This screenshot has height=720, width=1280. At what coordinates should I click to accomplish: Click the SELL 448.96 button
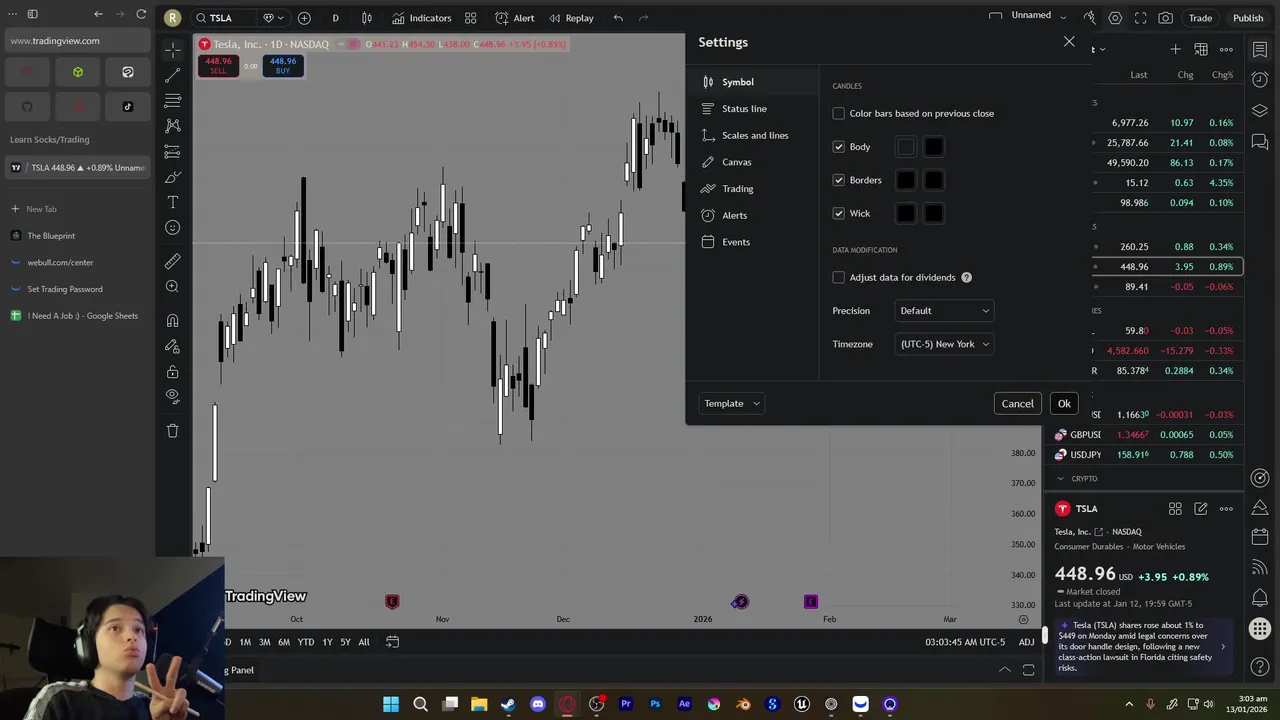(x=218, y=65)
